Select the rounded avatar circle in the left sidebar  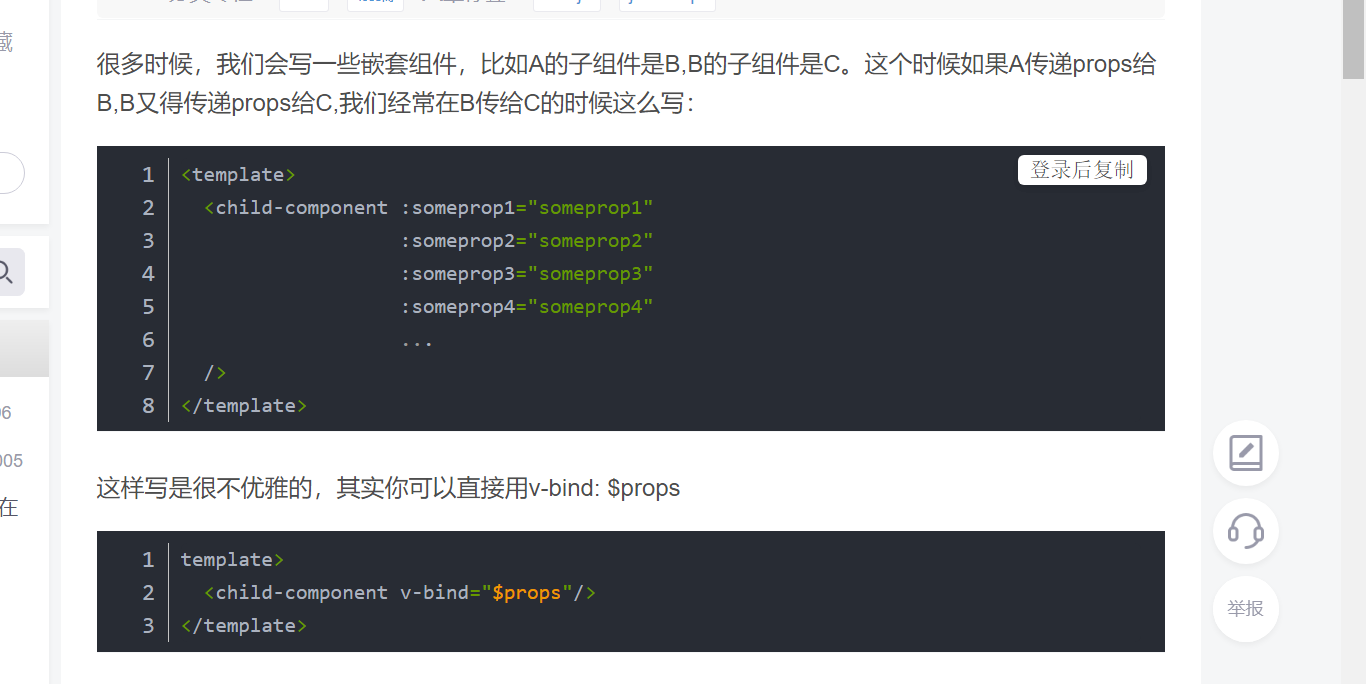(8, 172)
